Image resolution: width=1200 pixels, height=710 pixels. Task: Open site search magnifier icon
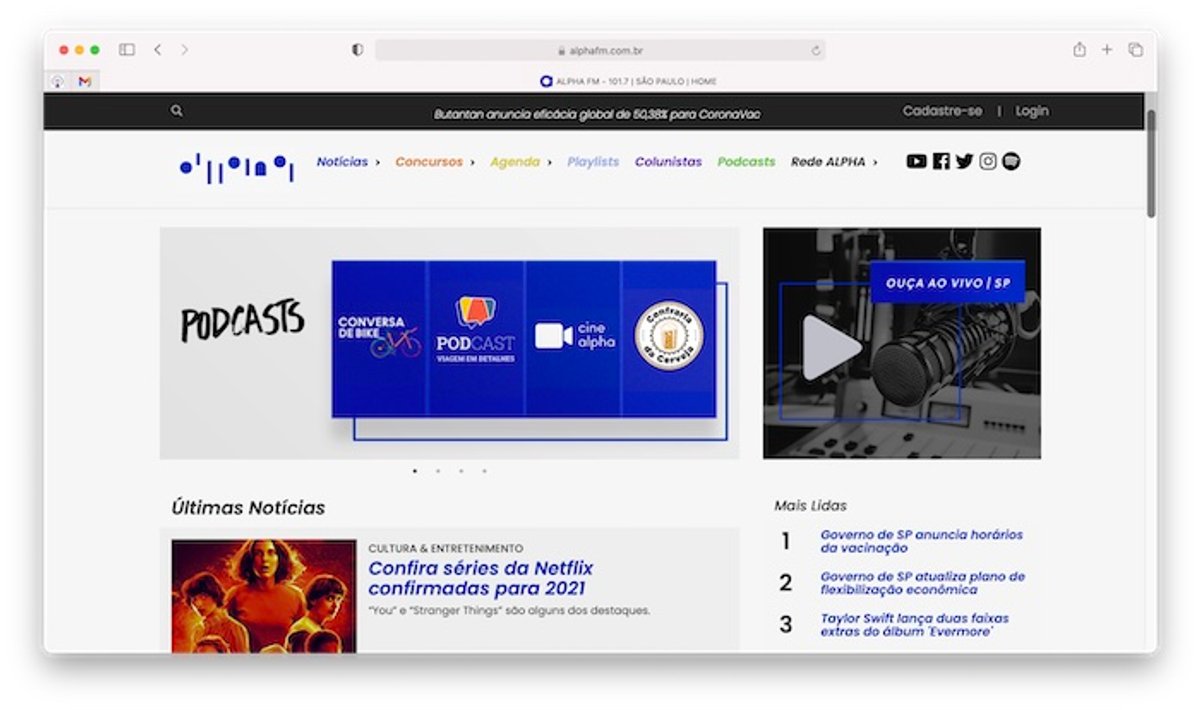(177, 111)
